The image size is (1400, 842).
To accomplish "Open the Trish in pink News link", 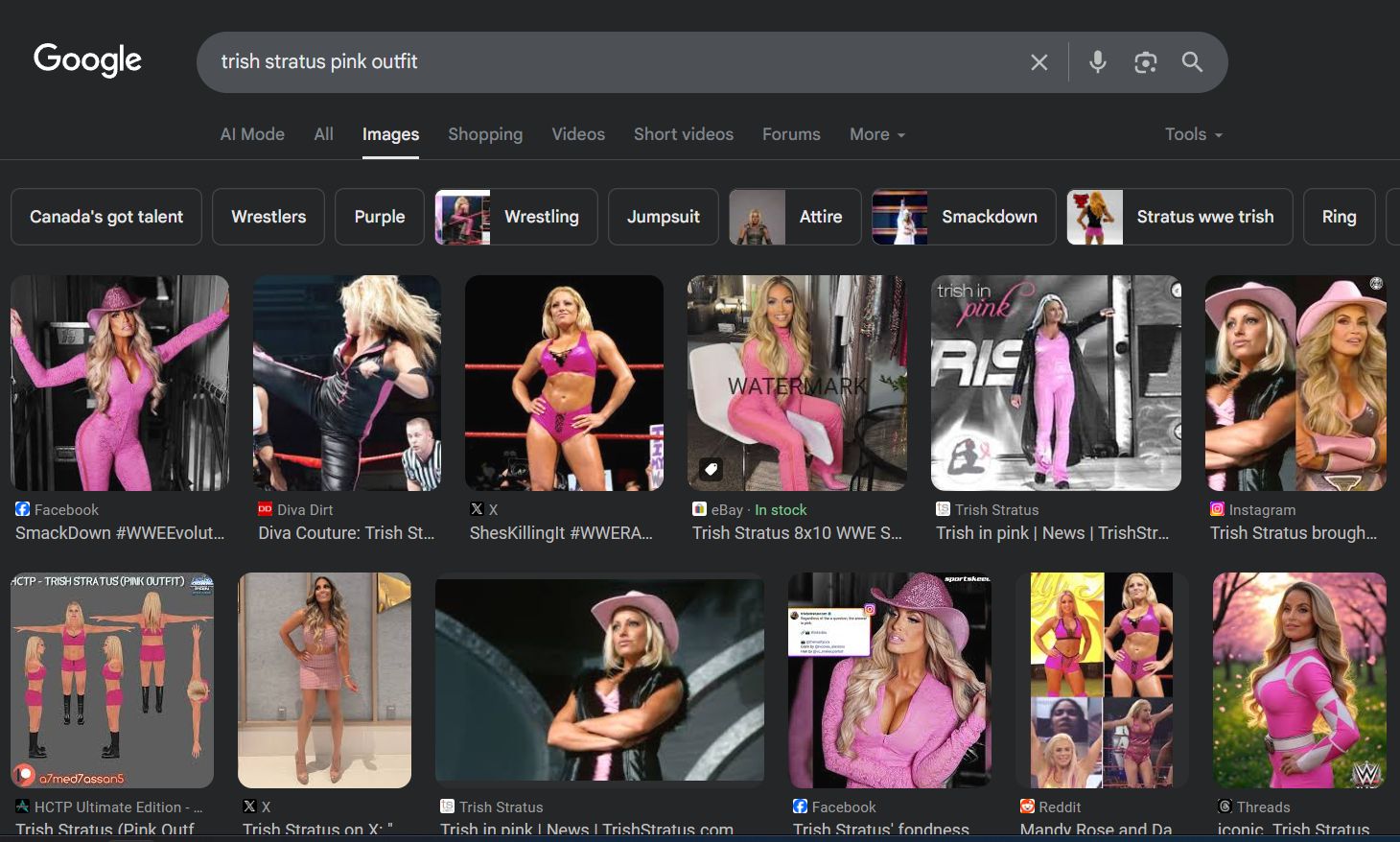I will point(1052,533).
